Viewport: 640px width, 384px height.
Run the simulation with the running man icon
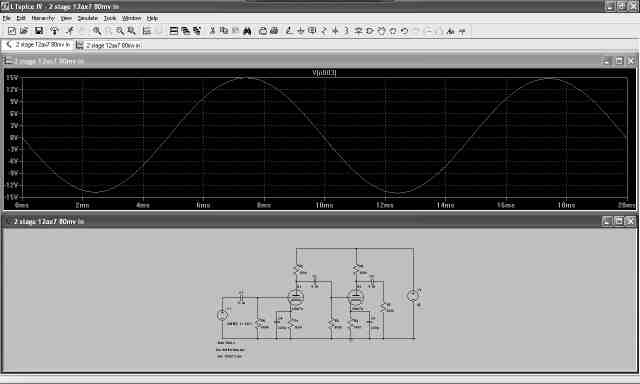point(70,31)
